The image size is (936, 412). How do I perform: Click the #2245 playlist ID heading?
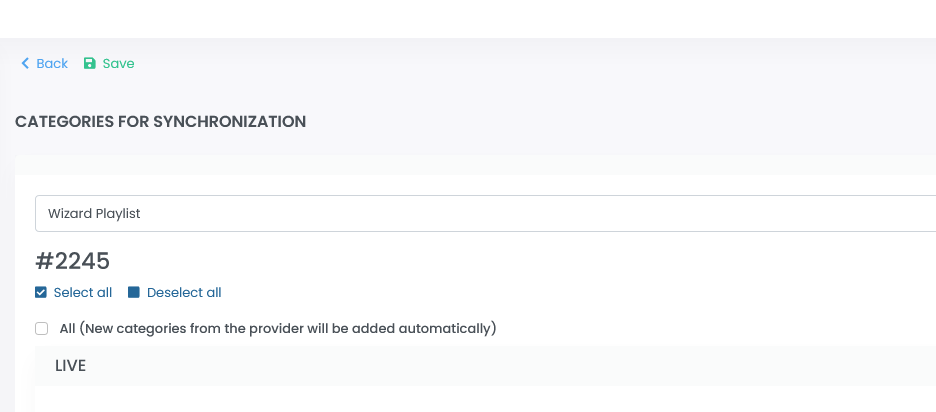coord(72,261)
